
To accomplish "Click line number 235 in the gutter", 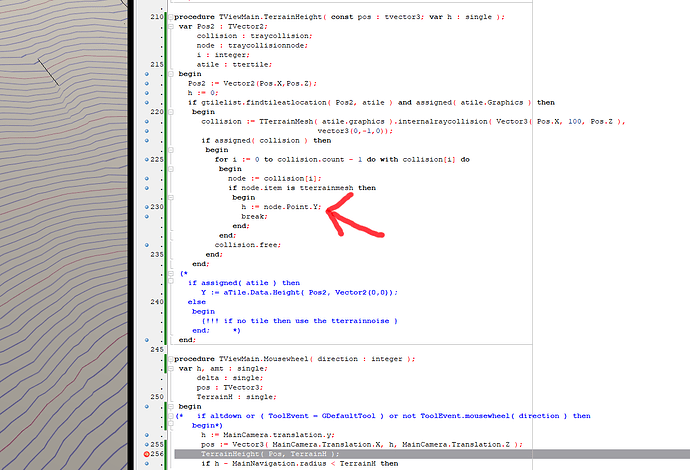I will (x=157, y=254).
